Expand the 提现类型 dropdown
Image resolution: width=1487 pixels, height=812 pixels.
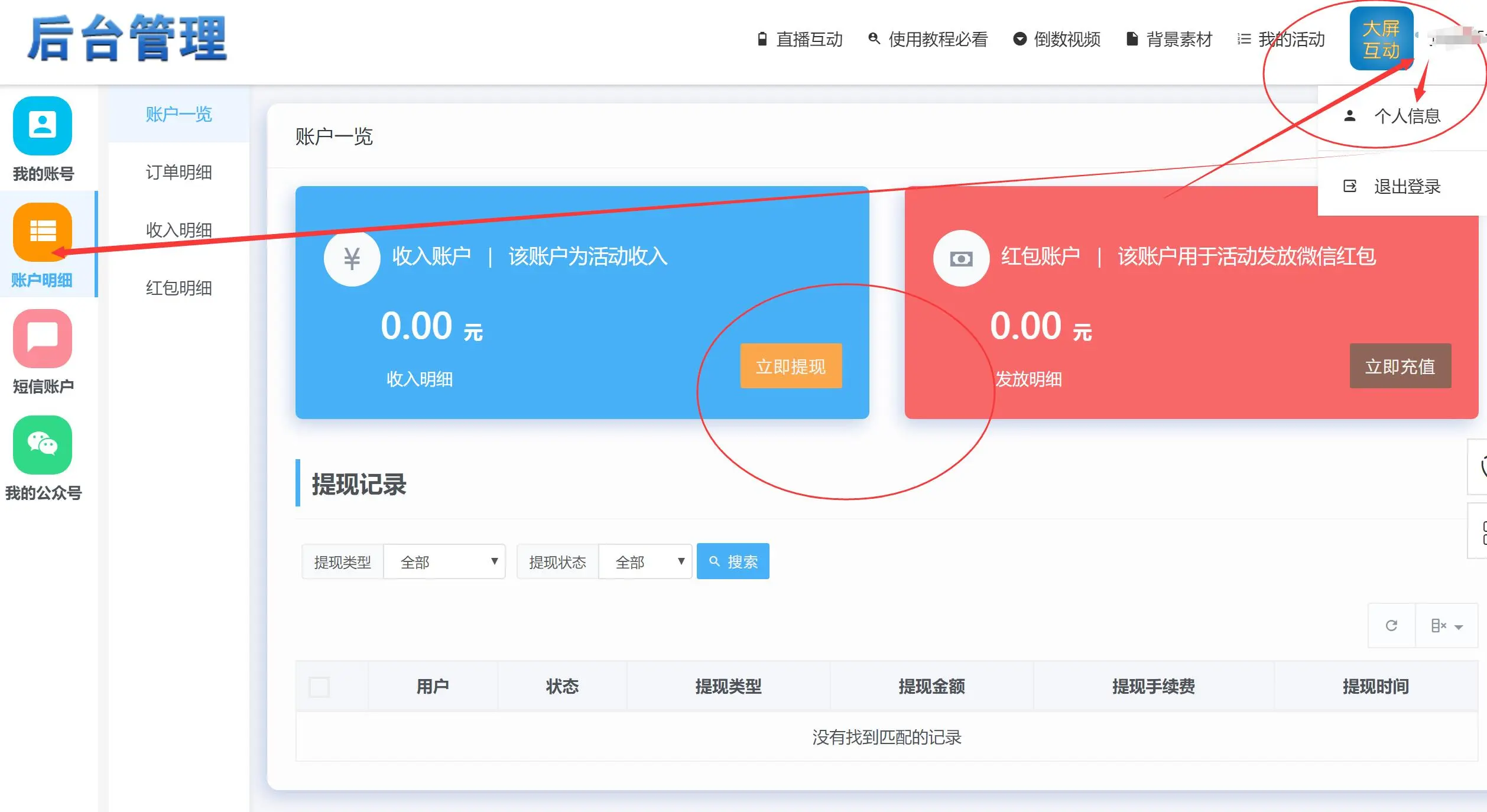[444, 561]
